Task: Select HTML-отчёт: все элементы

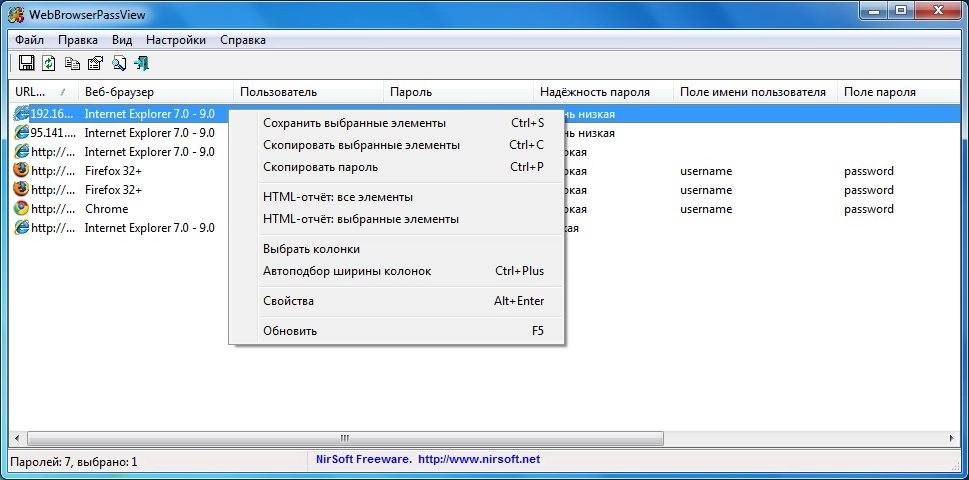Action: [397, 197]
